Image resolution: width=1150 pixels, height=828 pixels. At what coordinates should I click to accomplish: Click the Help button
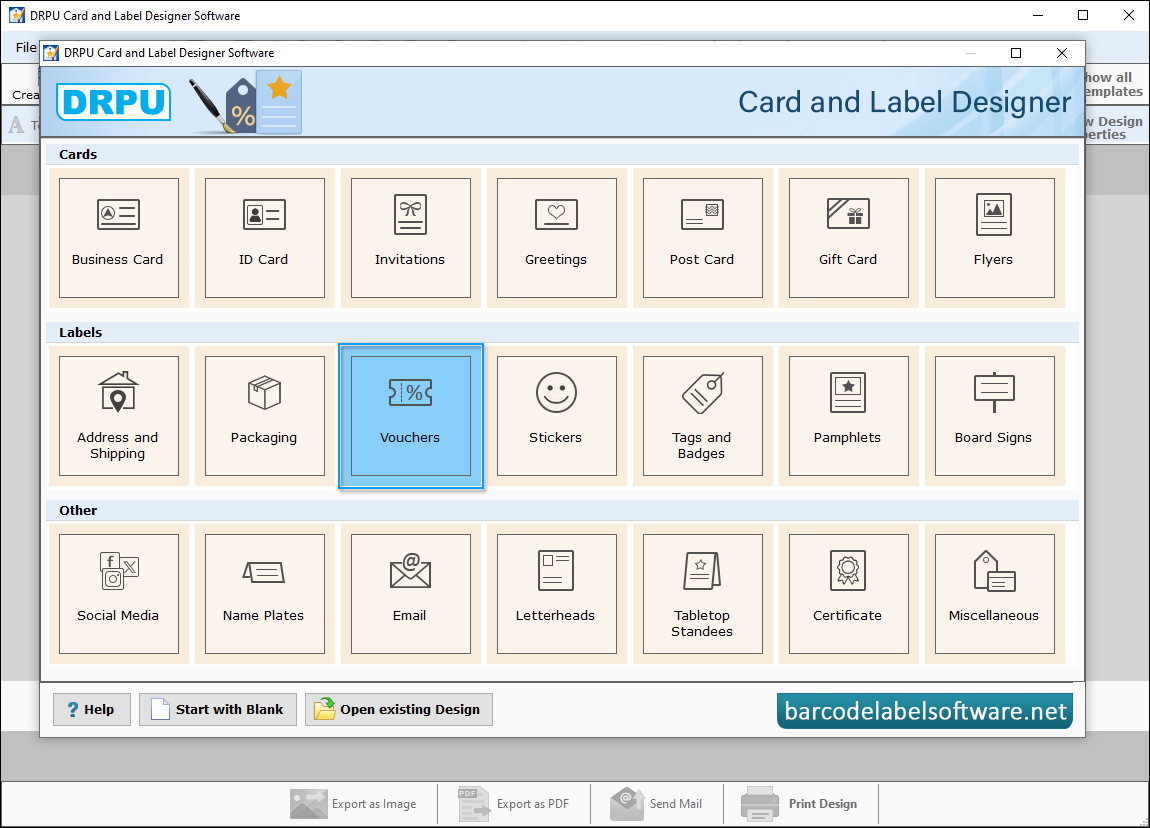pyautogui.click(x=92, y=709)
